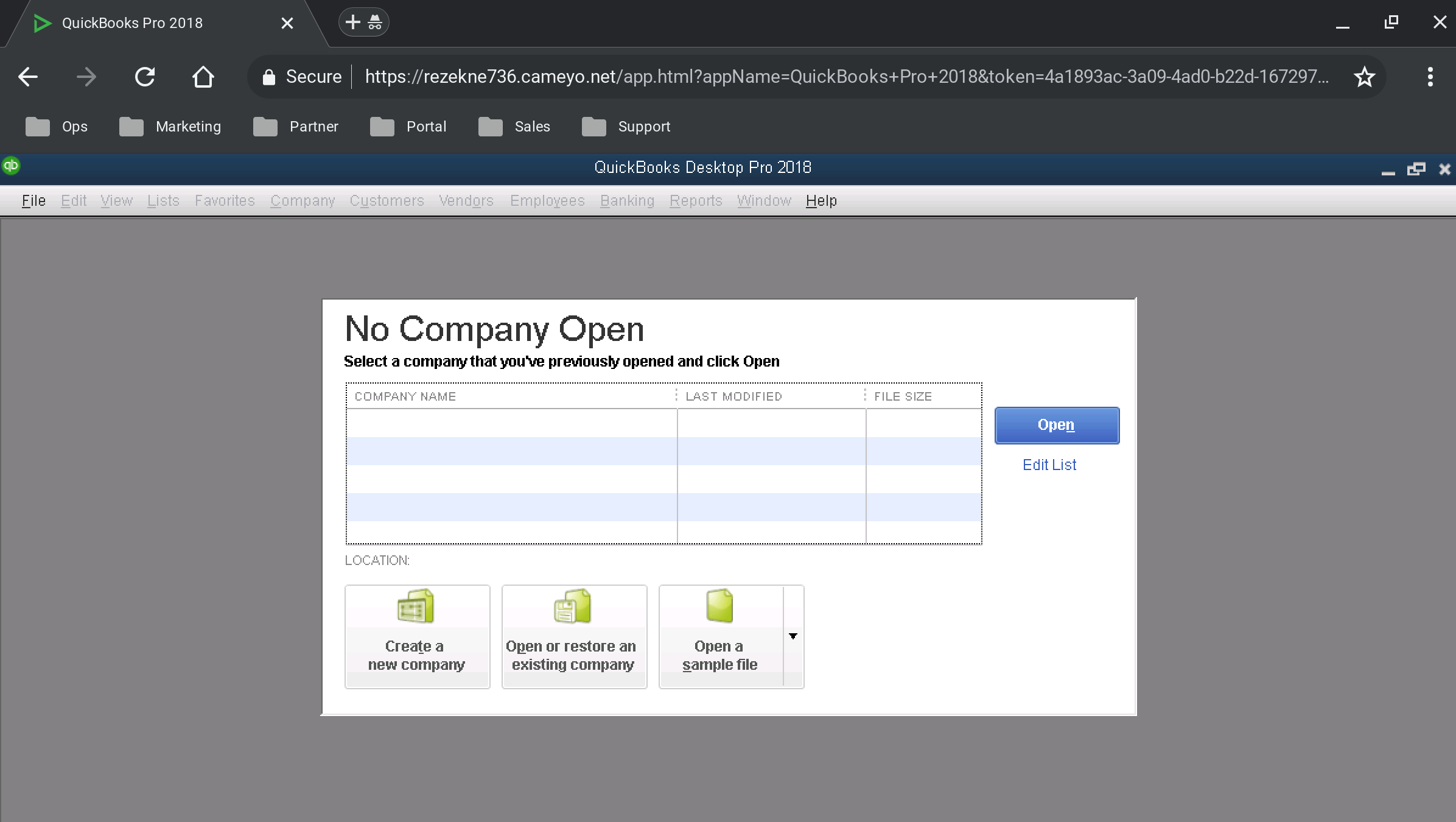Click the Edit List link
The image size is (1456, 822).
pos(1049,465)
